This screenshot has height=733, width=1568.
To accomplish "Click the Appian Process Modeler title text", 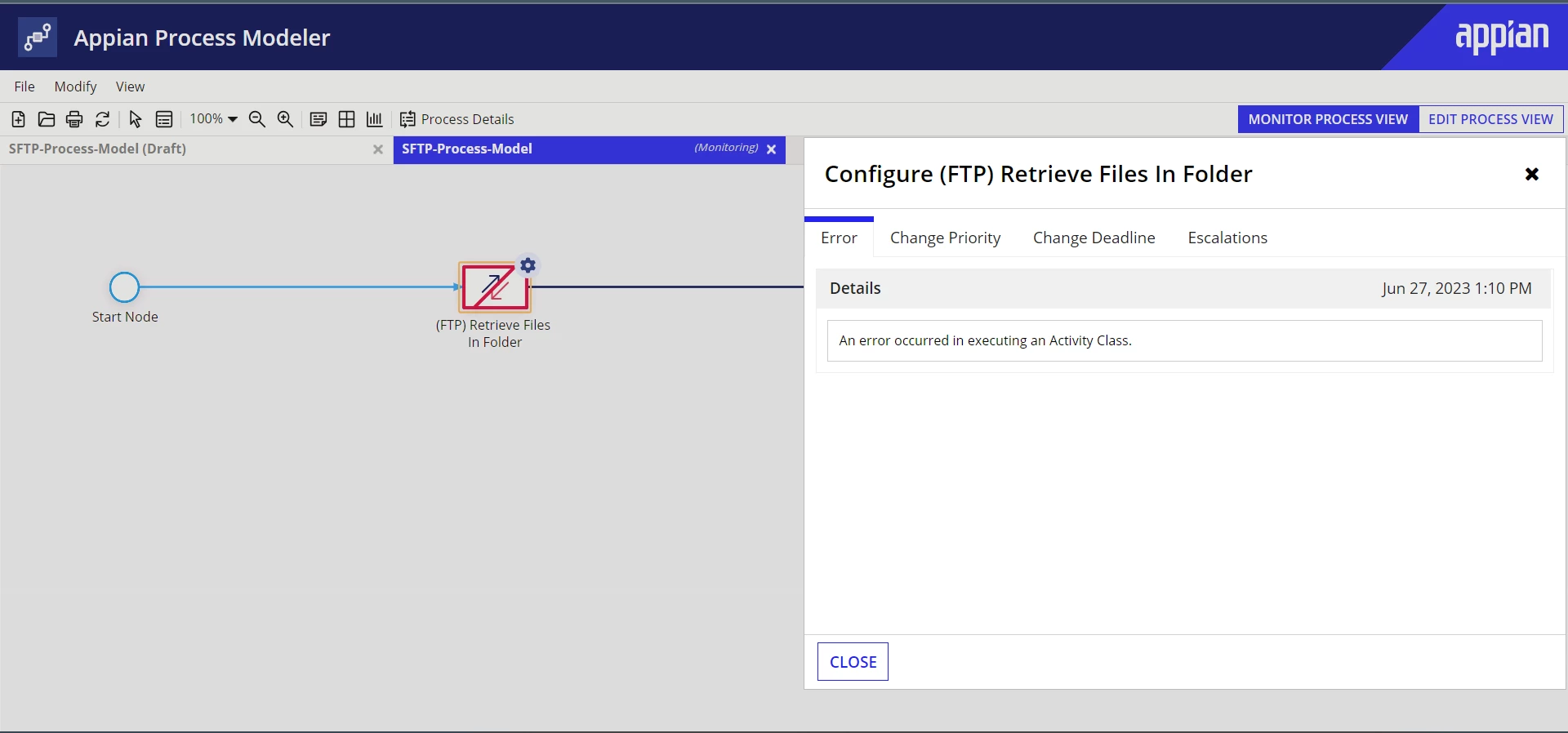I will (x=202, y=38).
